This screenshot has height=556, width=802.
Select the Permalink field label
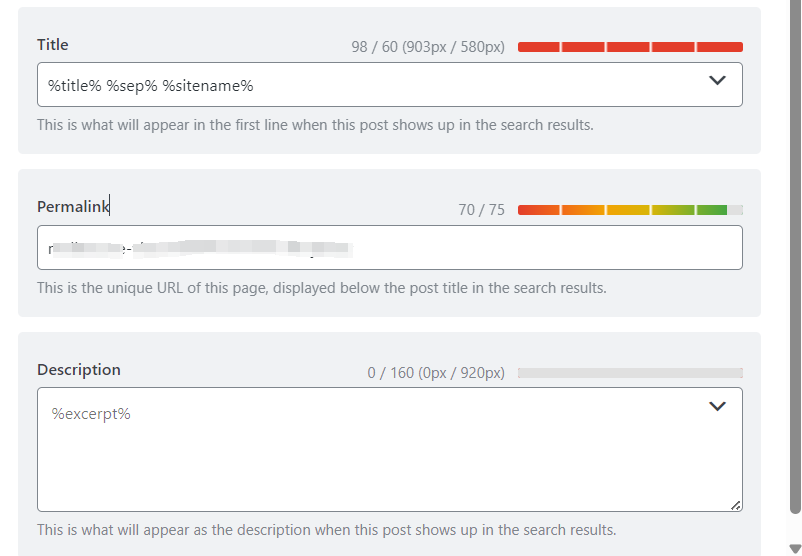[x=73, y=207]
